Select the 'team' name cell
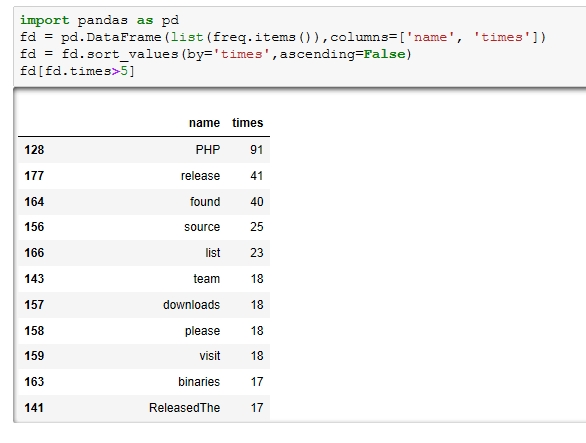Image resolution: width=586 pixels, height=443 pixels. (206, 279)
